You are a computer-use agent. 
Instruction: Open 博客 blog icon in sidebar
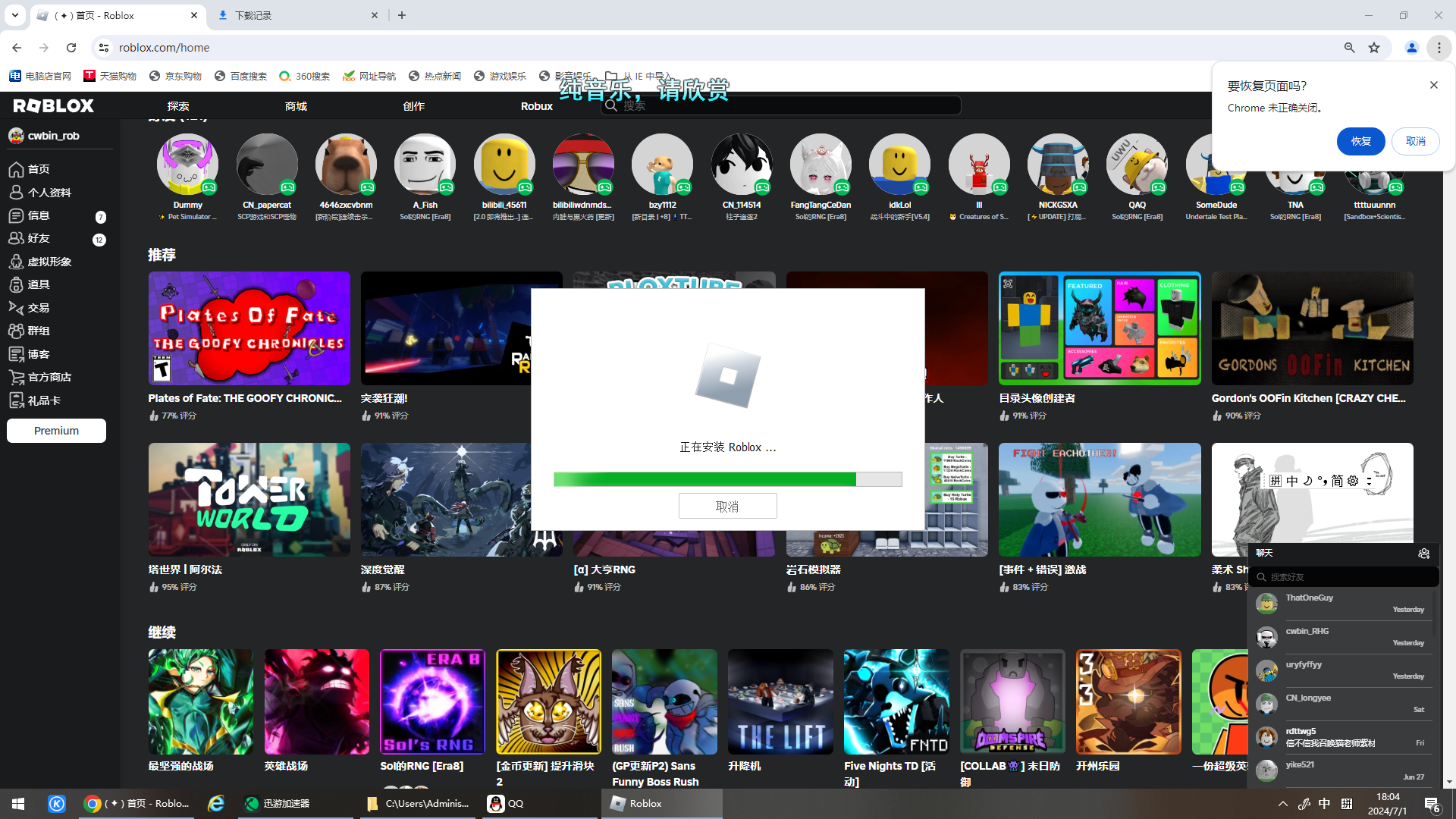pos(16,354)
